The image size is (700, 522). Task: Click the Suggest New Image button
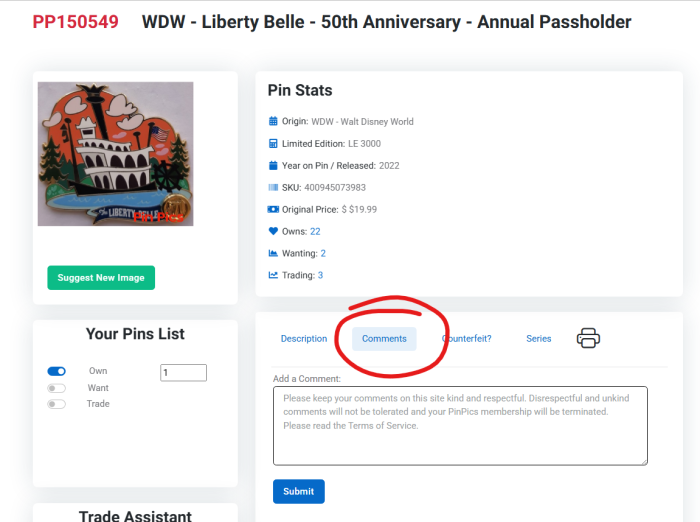pos(101,278)
